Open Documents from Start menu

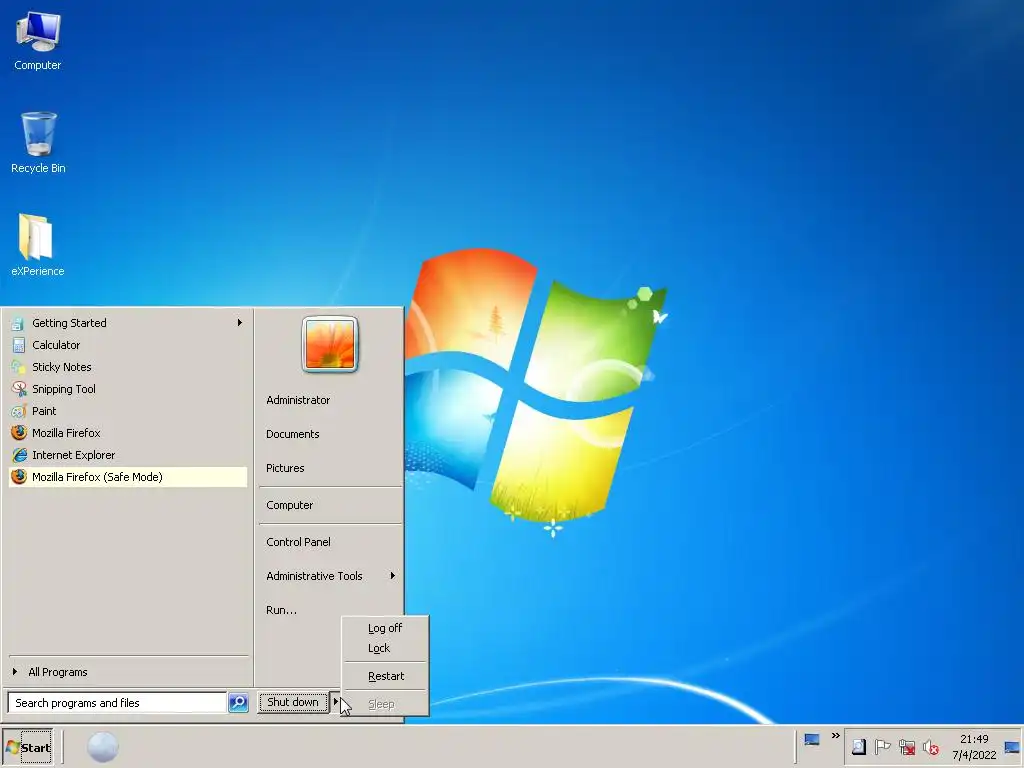293,434
